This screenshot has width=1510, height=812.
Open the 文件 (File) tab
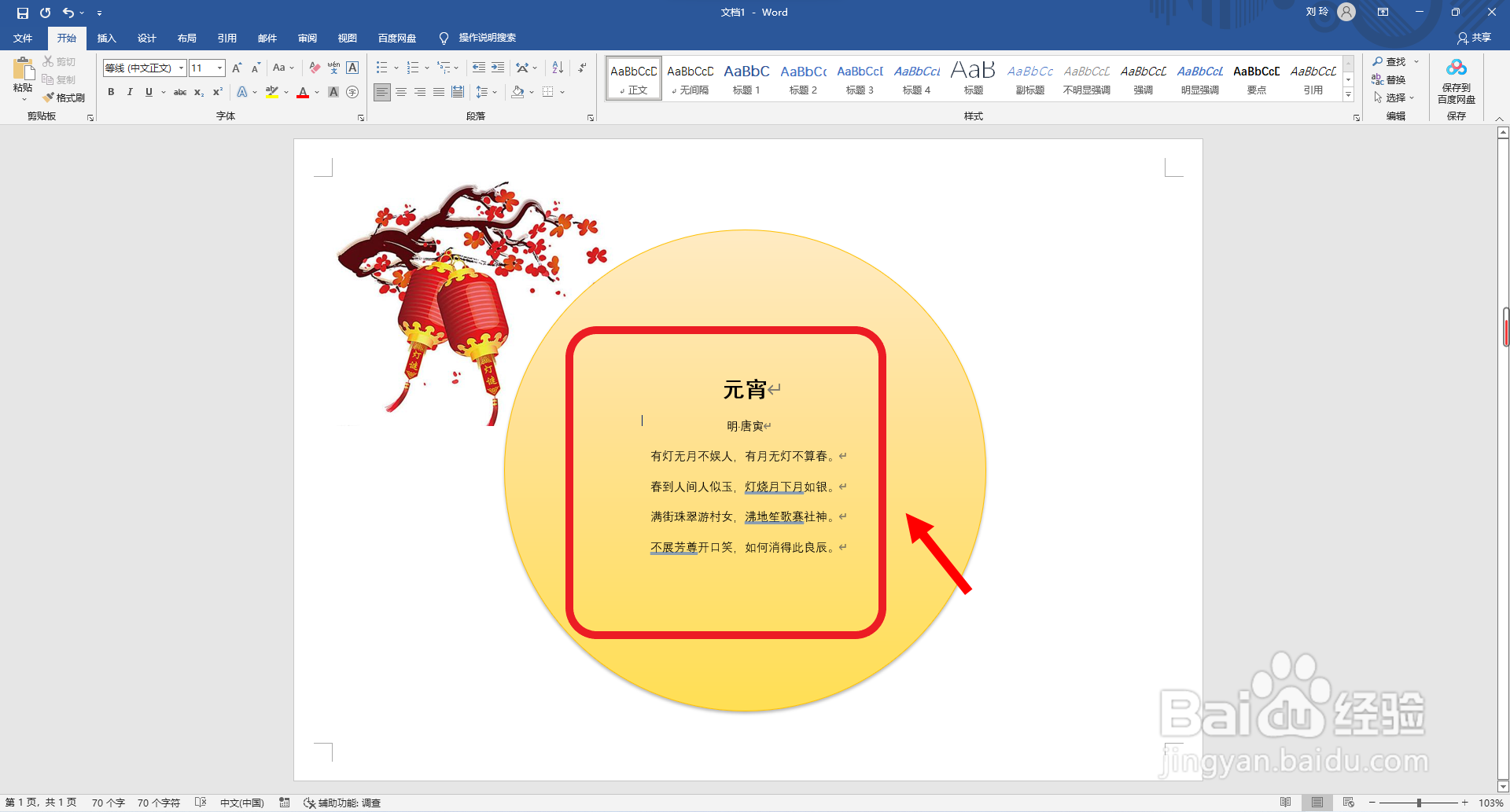[23, 38]
